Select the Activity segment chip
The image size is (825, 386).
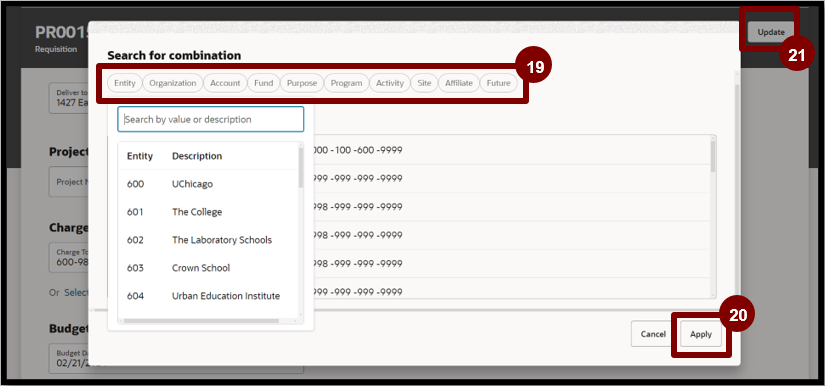(390, 83)
